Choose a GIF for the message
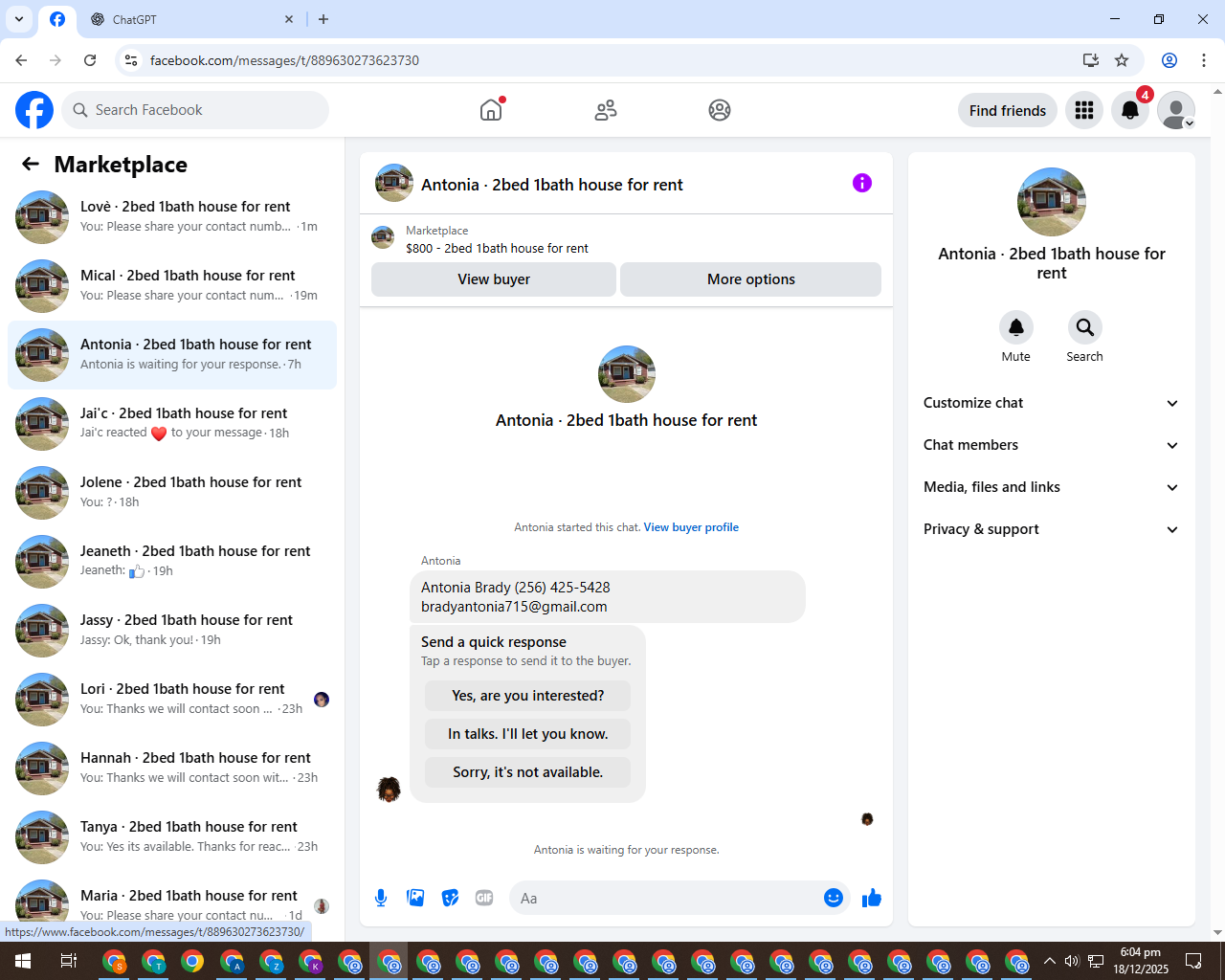 (484, 898)
